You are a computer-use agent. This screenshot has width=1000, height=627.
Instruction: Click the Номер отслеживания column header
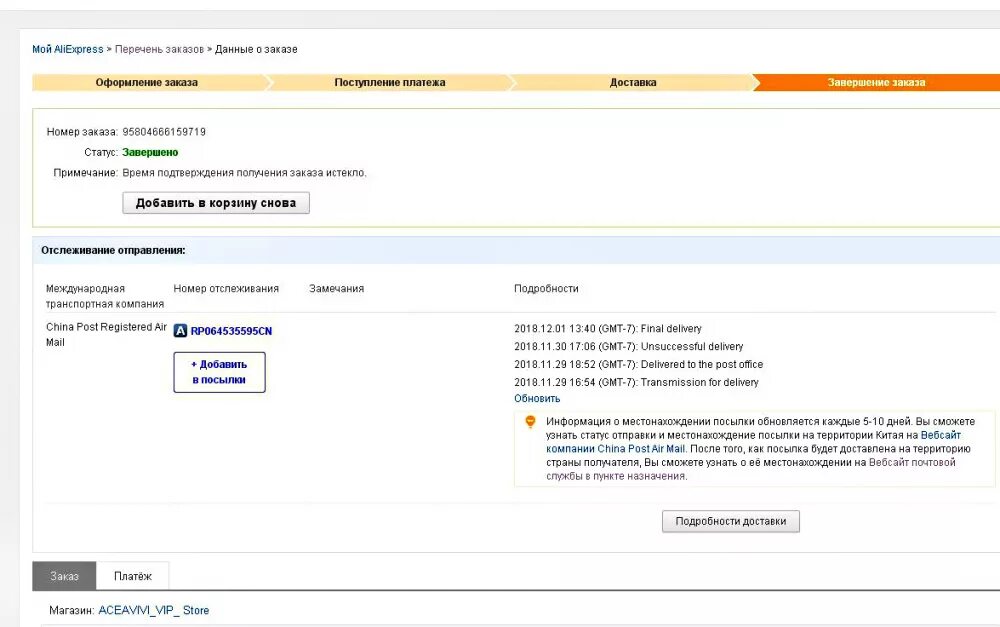pyautogui.click(x=226, y=288)
